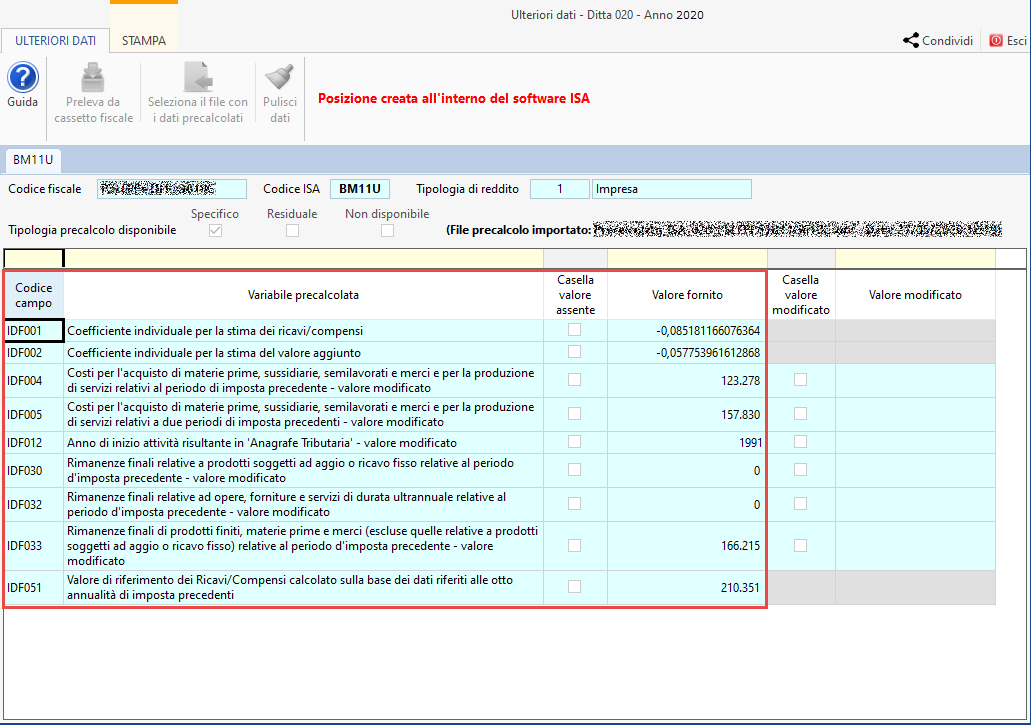The height and width of the screenshot is (725, 1031).
Task: Open the STAMPA tab
Action: (144, 41)
